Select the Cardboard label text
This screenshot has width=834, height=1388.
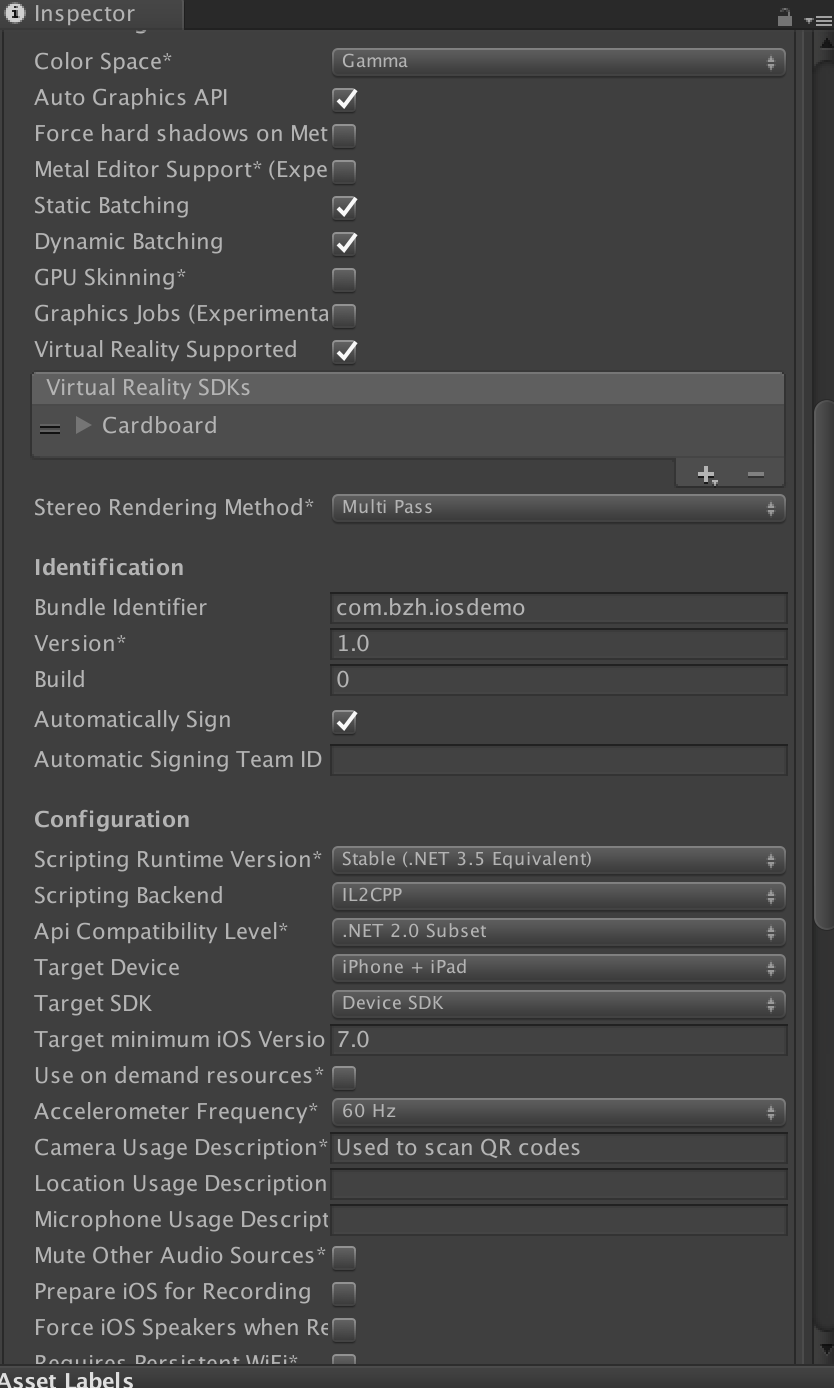159,426
